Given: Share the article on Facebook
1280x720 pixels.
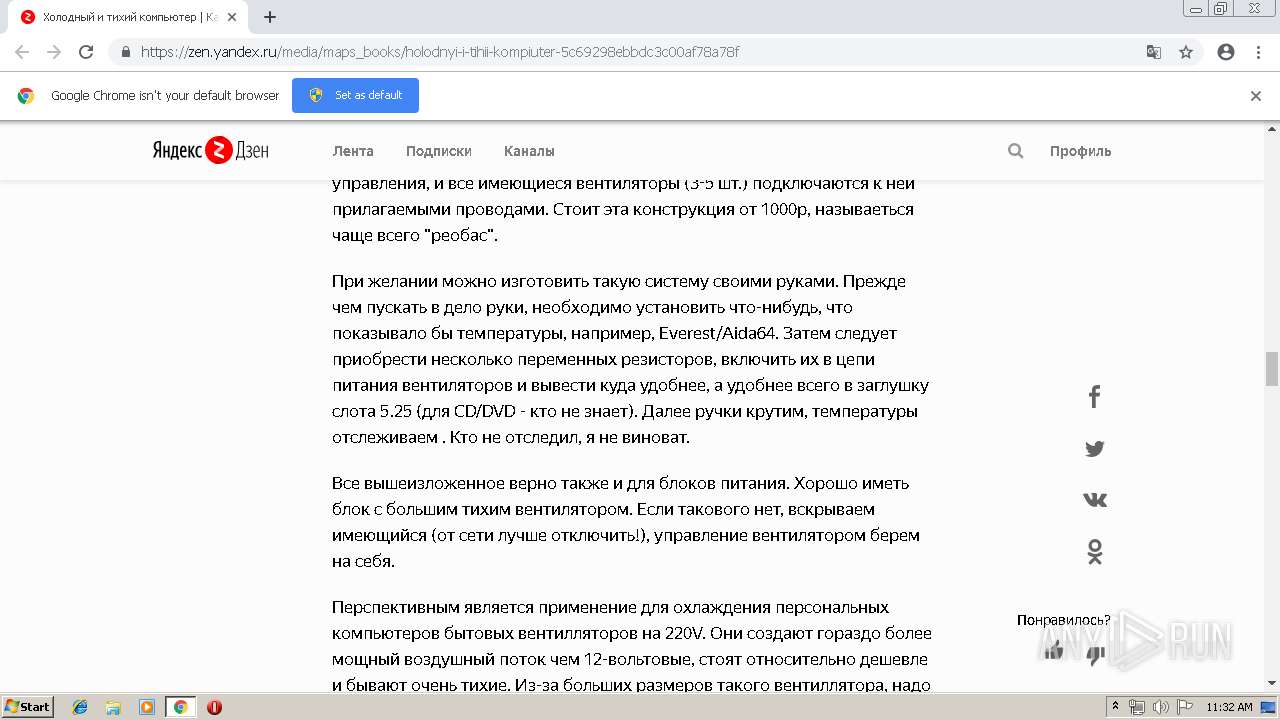Looking at the screenshot, I should [x=1095, y=397].
